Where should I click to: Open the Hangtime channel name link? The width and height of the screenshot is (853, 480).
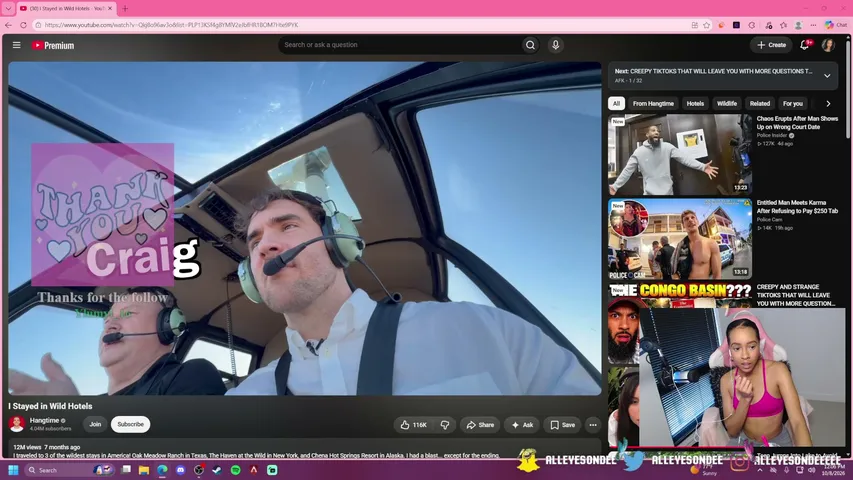click(x=44, y=421)
